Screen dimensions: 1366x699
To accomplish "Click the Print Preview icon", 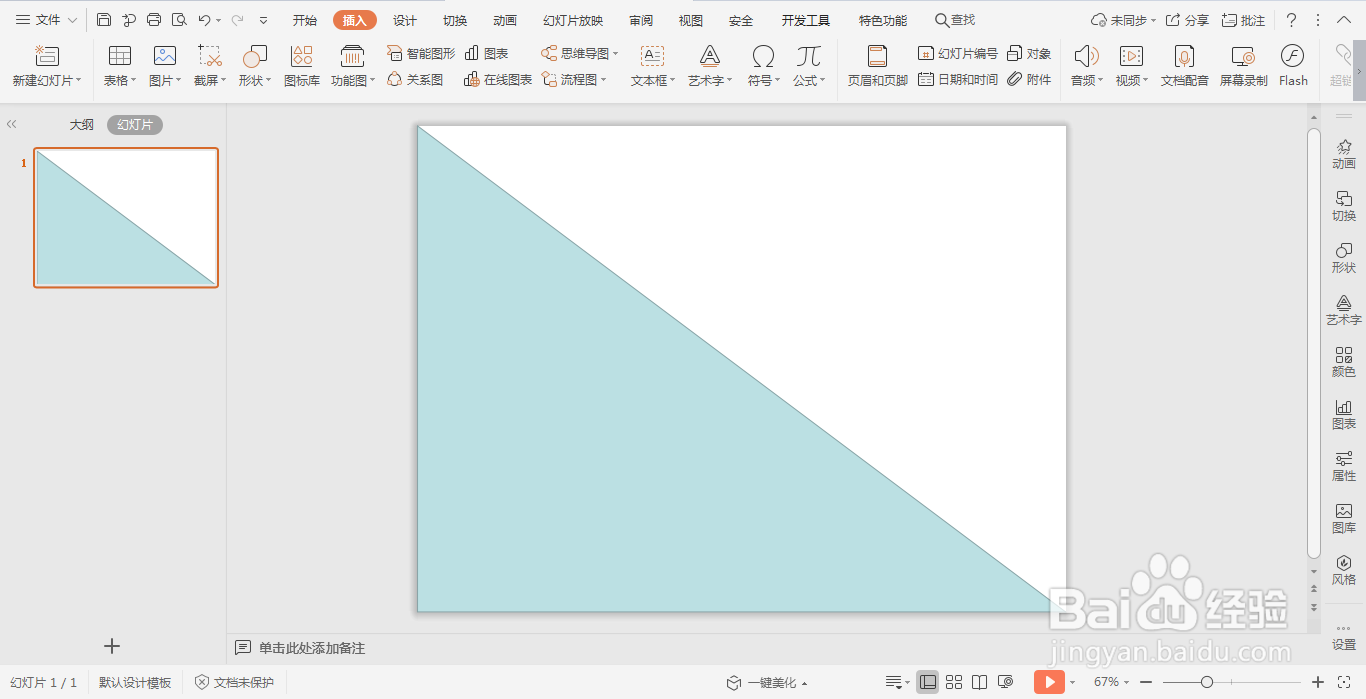I will click(x=179, y=20).
